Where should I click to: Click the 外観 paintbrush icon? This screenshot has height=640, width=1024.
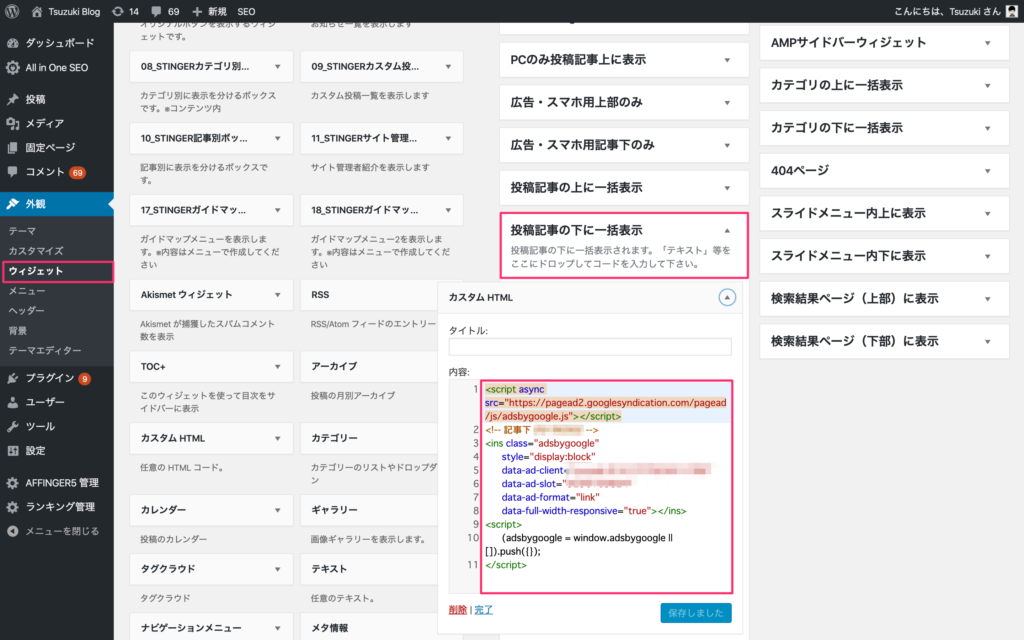pyautogui.click(x=12, y=204)
